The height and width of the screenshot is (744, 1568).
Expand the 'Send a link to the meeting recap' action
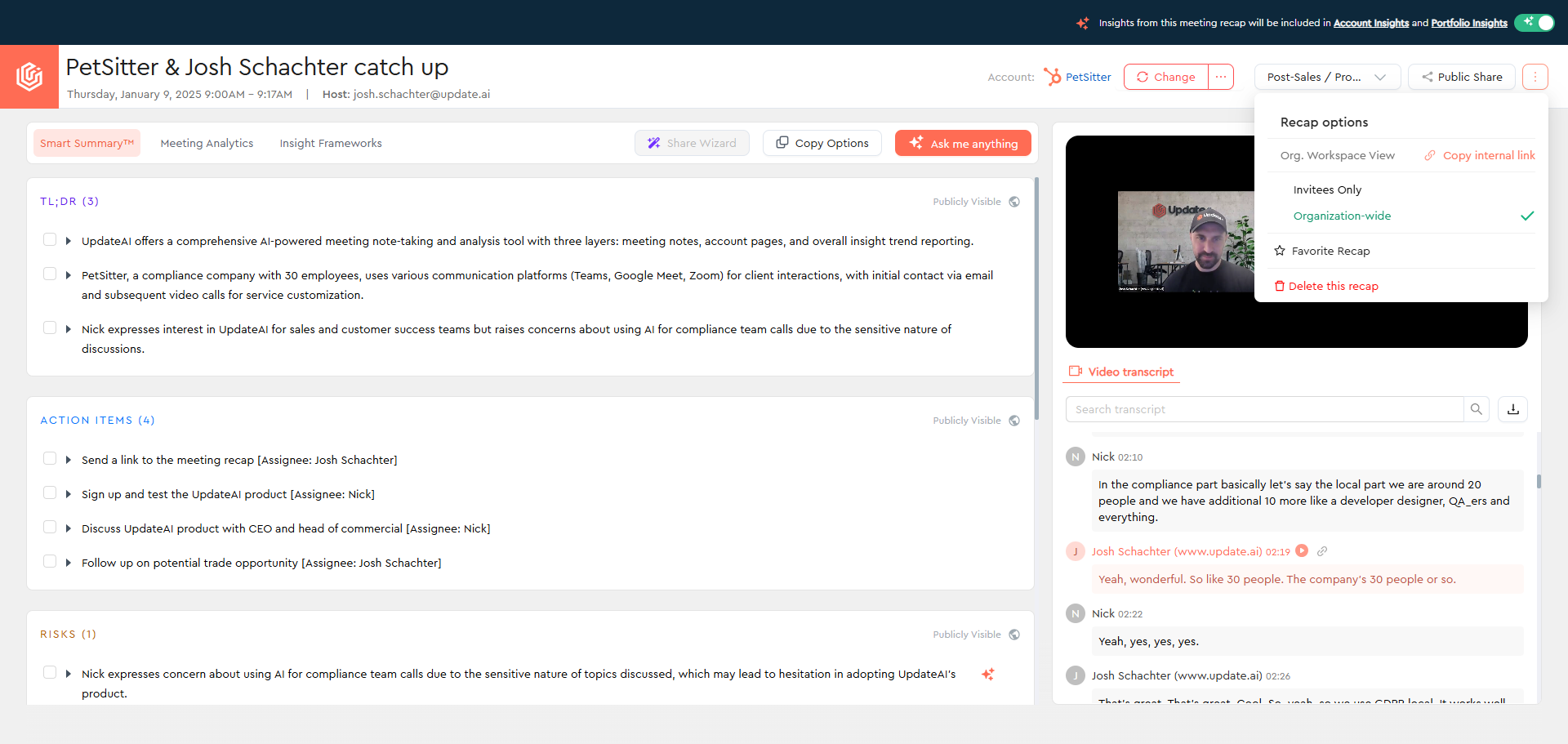69,460
